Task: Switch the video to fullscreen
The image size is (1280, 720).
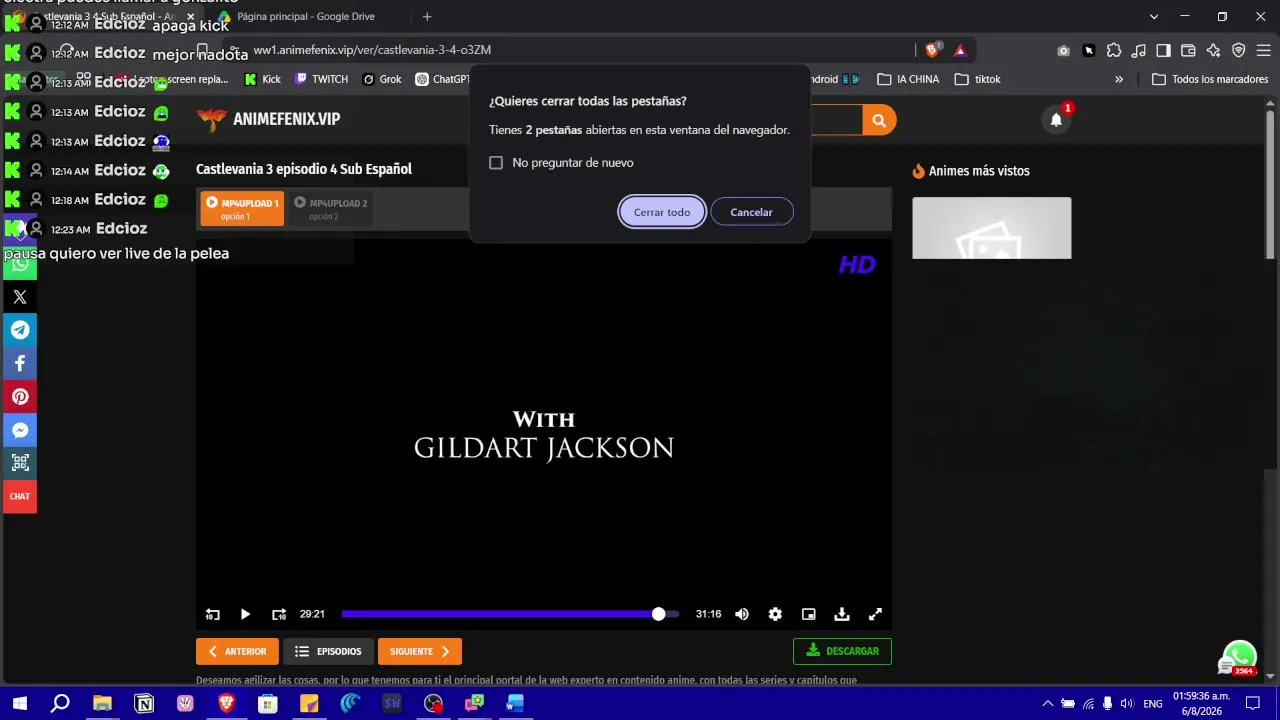Action: (875, 614)
